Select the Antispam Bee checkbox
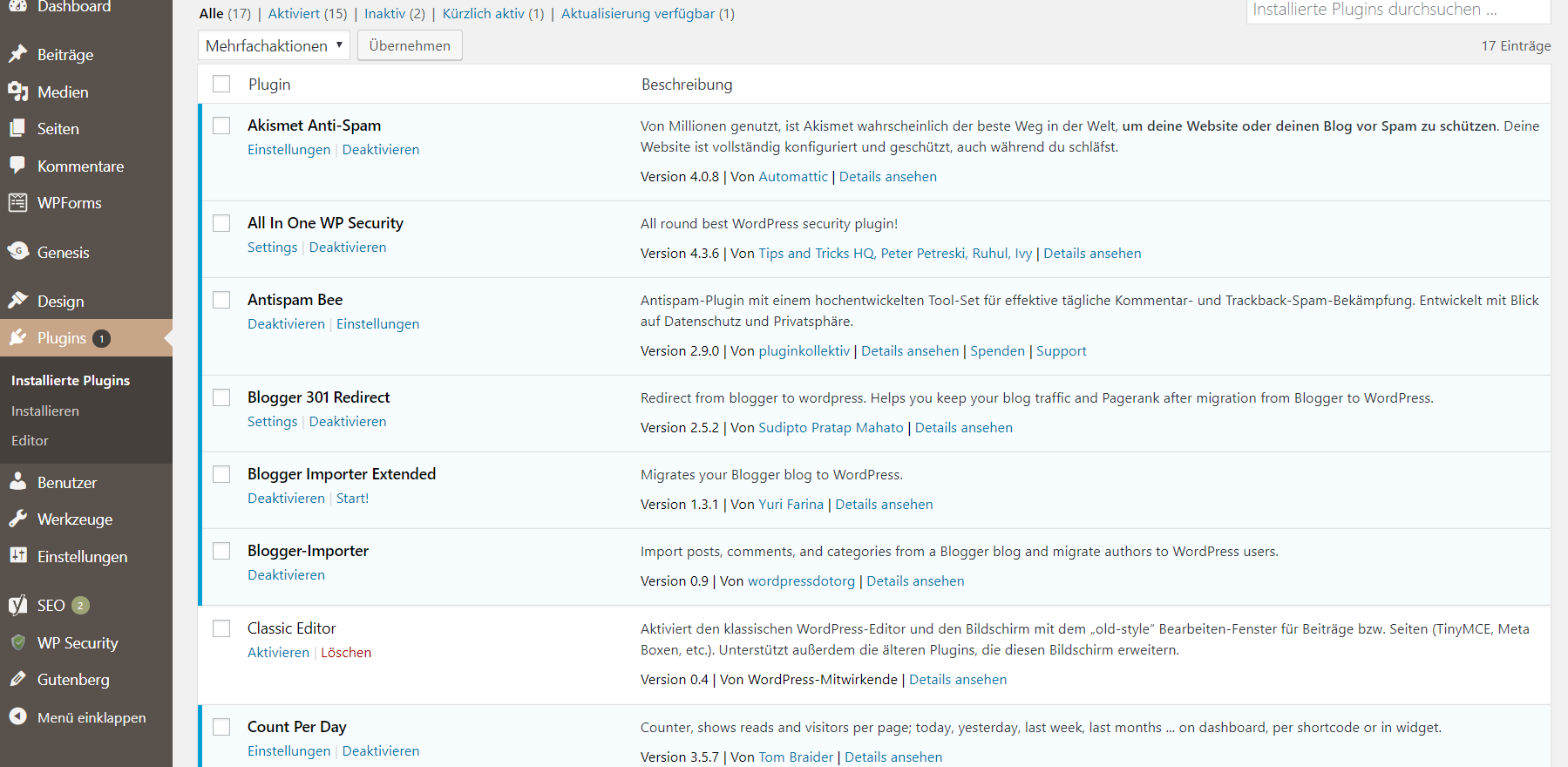 (221, 300)
